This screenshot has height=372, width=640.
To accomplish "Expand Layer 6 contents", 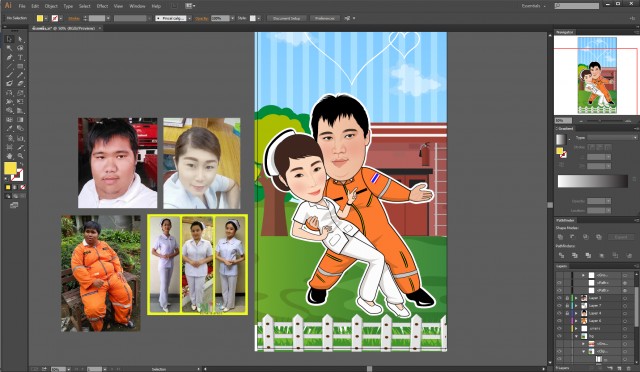I will (576, 321).
